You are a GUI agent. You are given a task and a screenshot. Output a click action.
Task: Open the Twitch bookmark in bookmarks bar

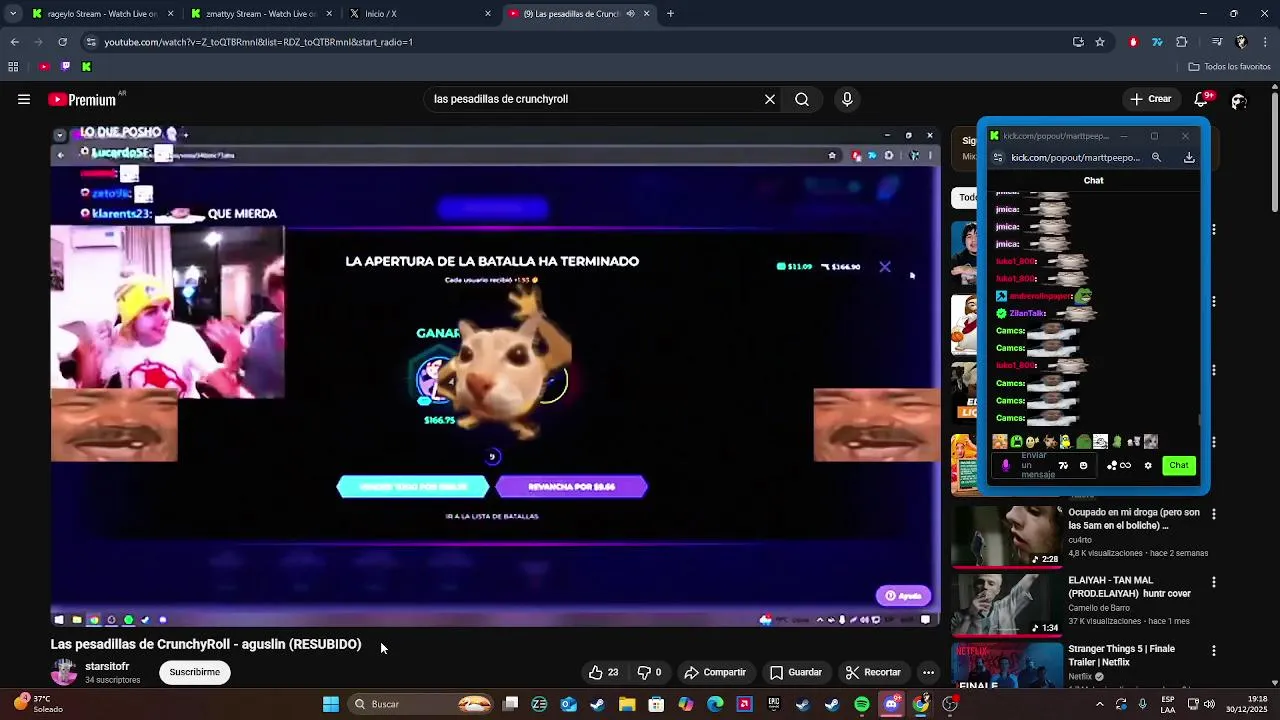click(x=65, y=67)
